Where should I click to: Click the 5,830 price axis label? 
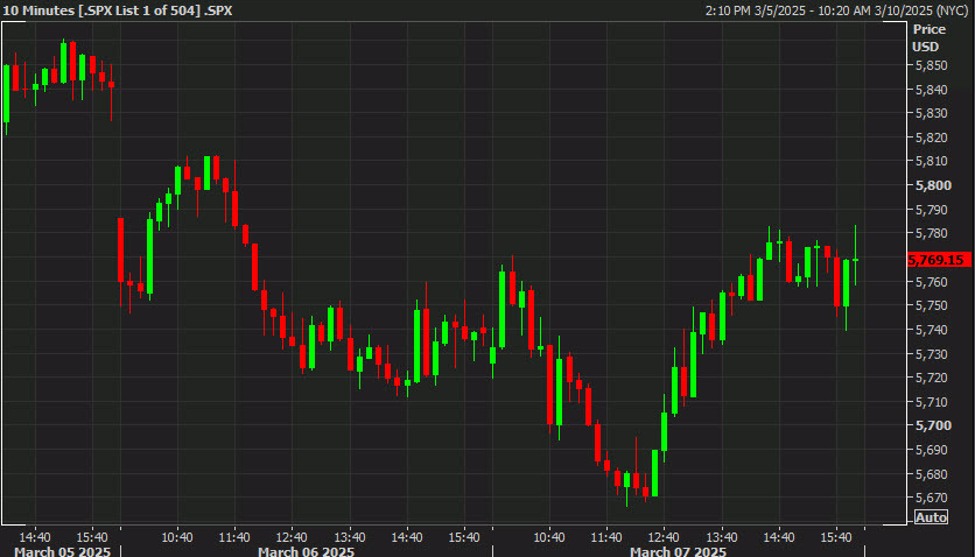tap(931, 113)
